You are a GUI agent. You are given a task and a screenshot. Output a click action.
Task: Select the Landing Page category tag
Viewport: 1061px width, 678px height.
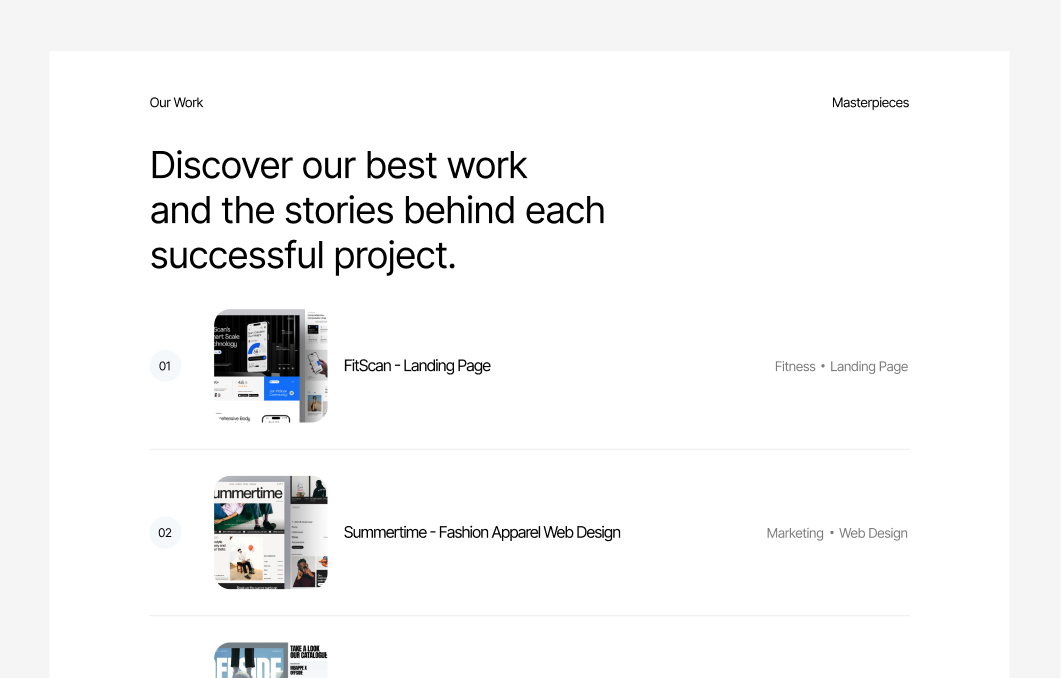[869, 366]
